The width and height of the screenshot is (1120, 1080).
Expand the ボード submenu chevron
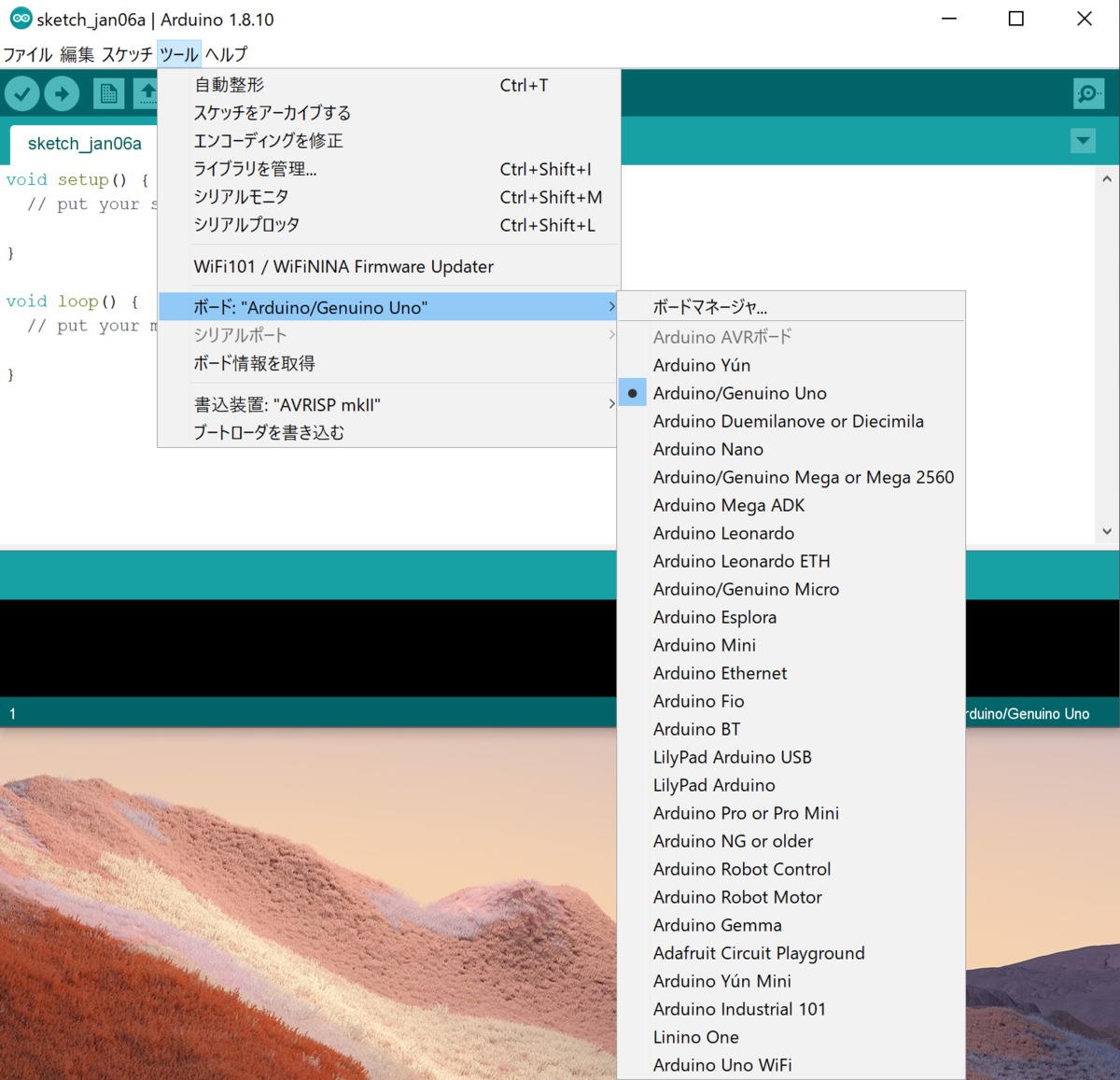[x=612, y=306]
